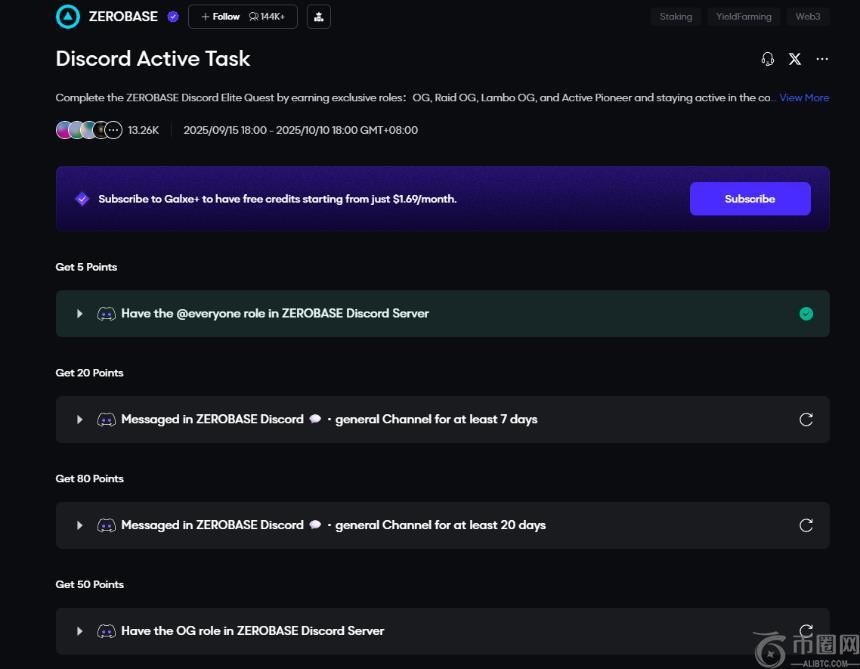Refresh the 20 days message task status
860x669 pixels.
pyautogui.click(x=806, y=525)
